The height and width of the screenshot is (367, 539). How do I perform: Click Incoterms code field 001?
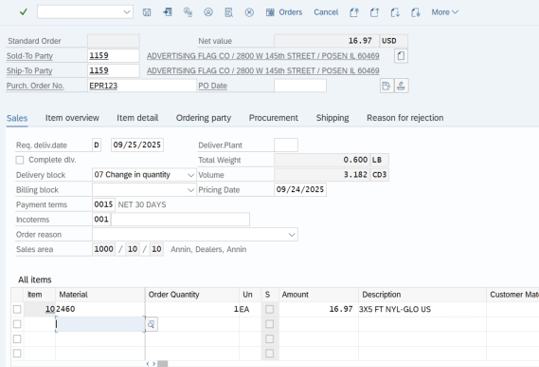tap(101, 219)
